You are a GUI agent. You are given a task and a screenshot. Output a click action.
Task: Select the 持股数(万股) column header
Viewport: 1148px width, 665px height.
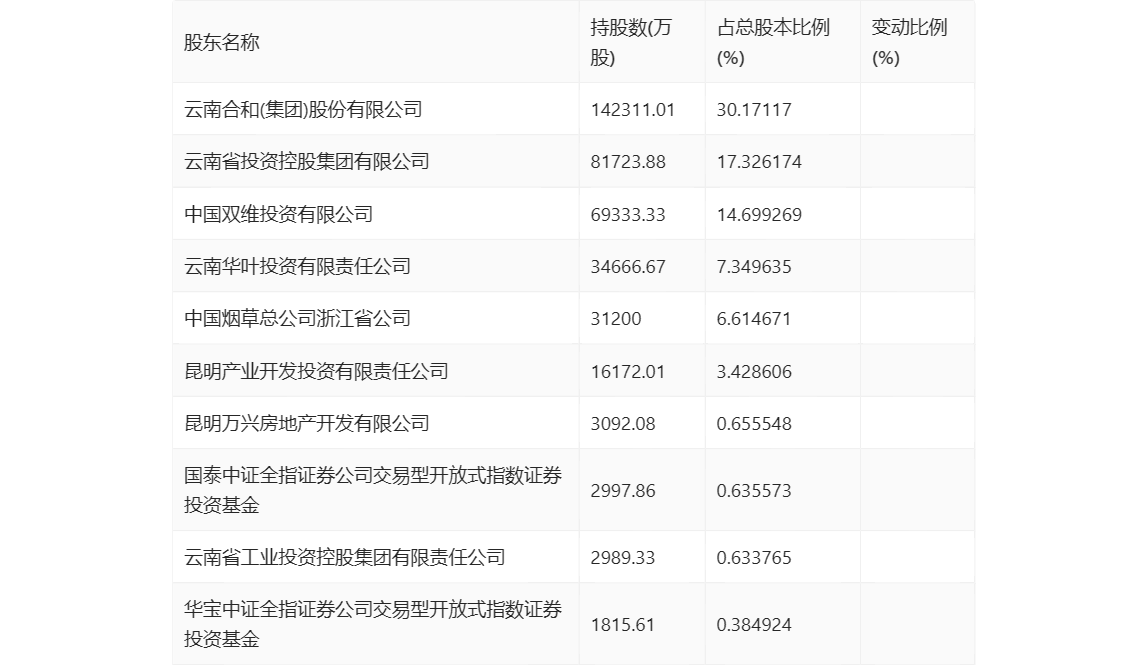click(630, 42)
